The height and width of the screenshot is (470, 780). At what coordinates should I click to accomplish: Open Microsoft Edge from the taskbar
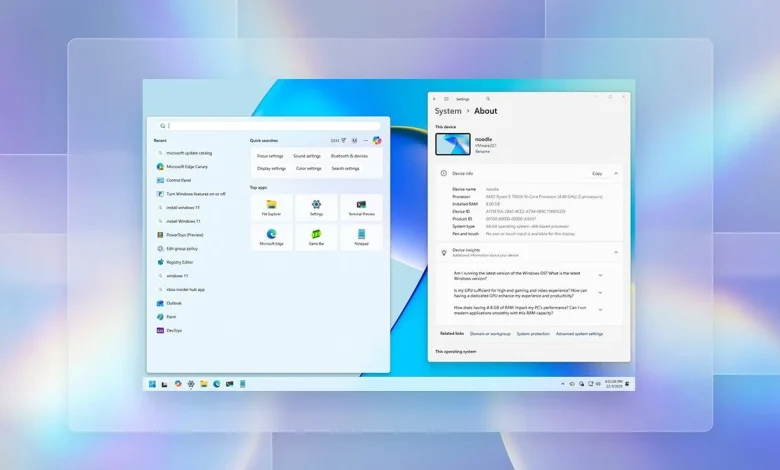pos(217,384)
